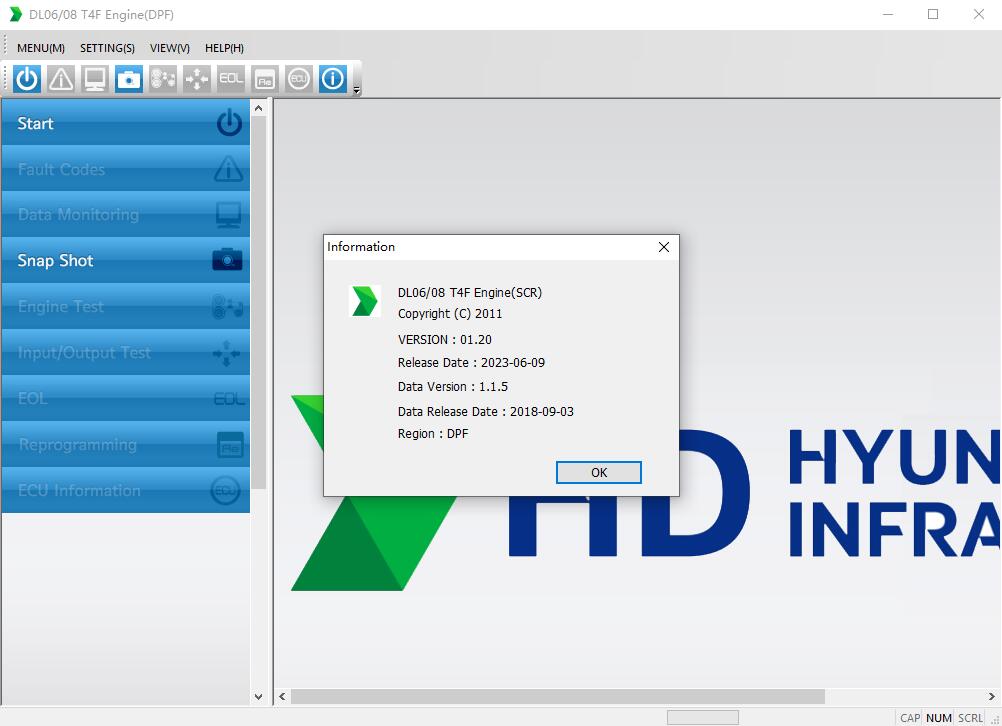Screen dimensions: 1002x726
Task: Select Fault Codes in the sidebar
Action: click(x=126, y=169)
